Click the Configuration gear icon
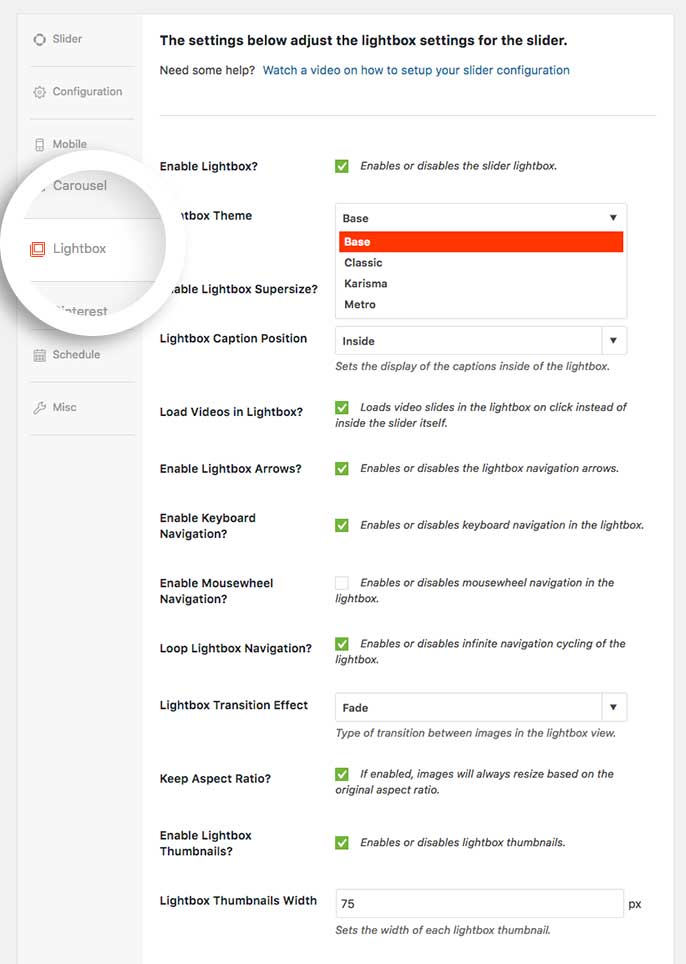Viewport: 686px width, 964px height. tap(39, 92)
